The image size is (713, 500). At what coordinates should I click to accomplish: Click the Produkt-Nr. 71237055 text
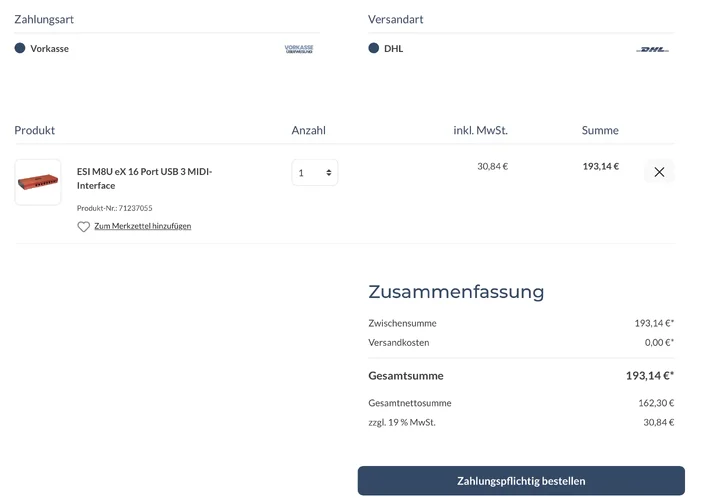(x=115, y=208)
